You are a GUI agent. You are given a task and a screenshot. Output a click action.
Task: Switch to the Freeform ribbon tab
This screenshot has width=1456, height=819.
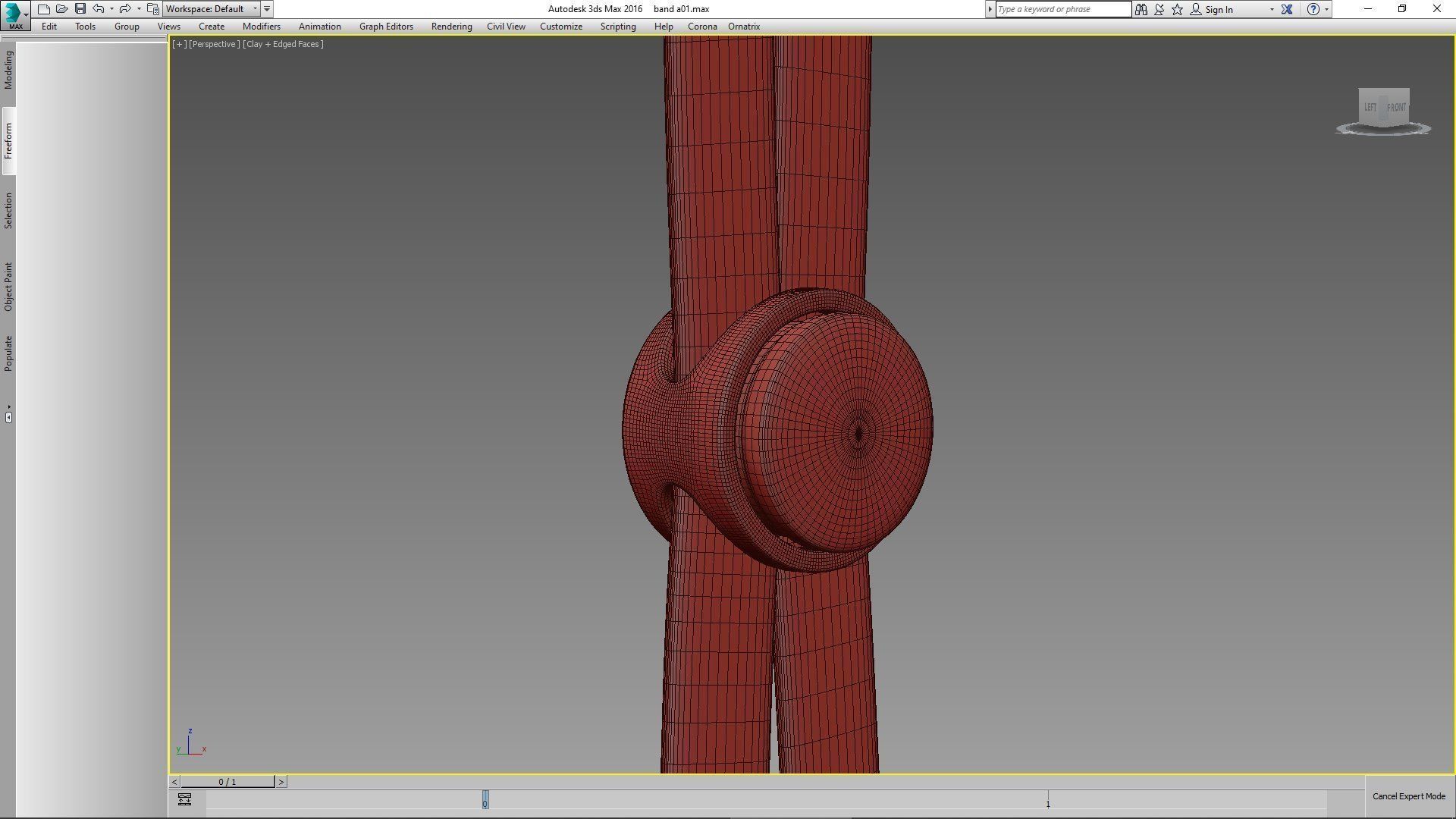click(x=8, y=140)
